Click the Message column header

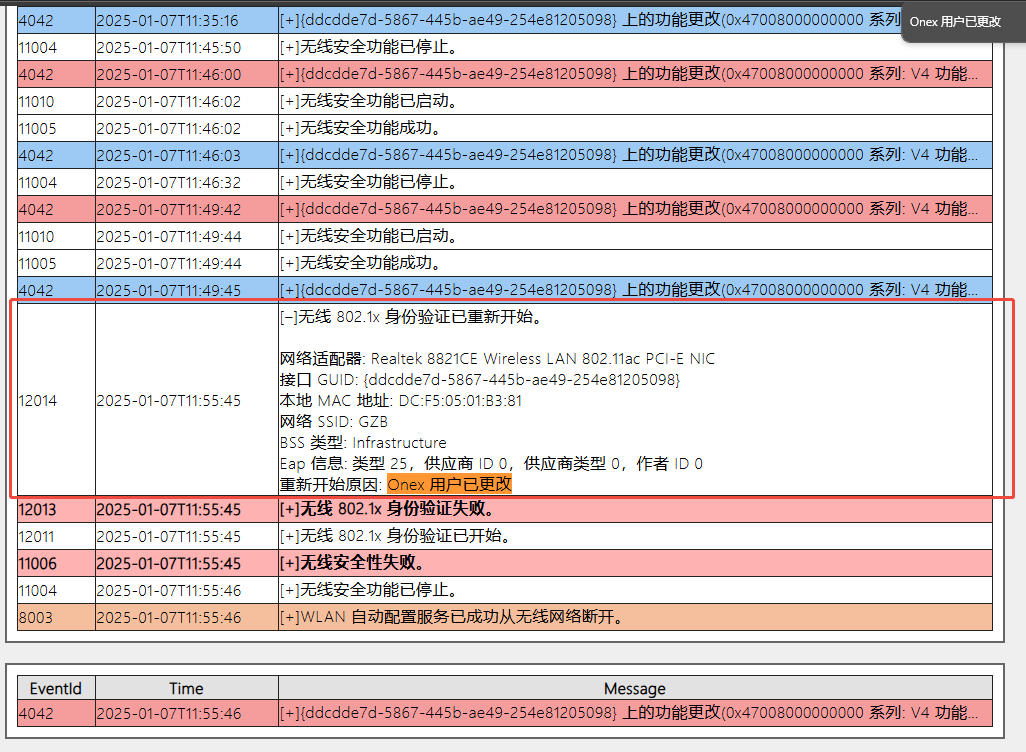(x=634, y=688)
